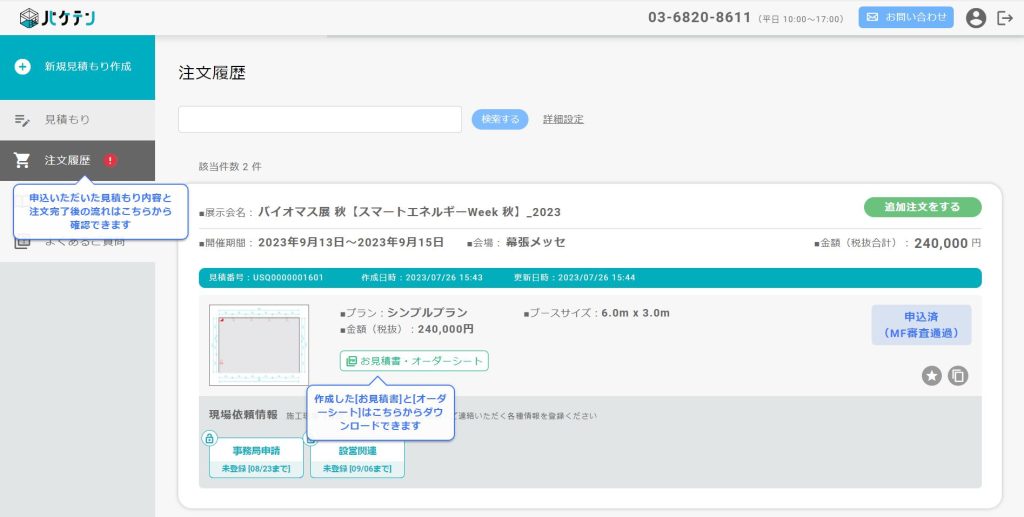Select 見積もり sidebar menu item

tap(77, 120)
